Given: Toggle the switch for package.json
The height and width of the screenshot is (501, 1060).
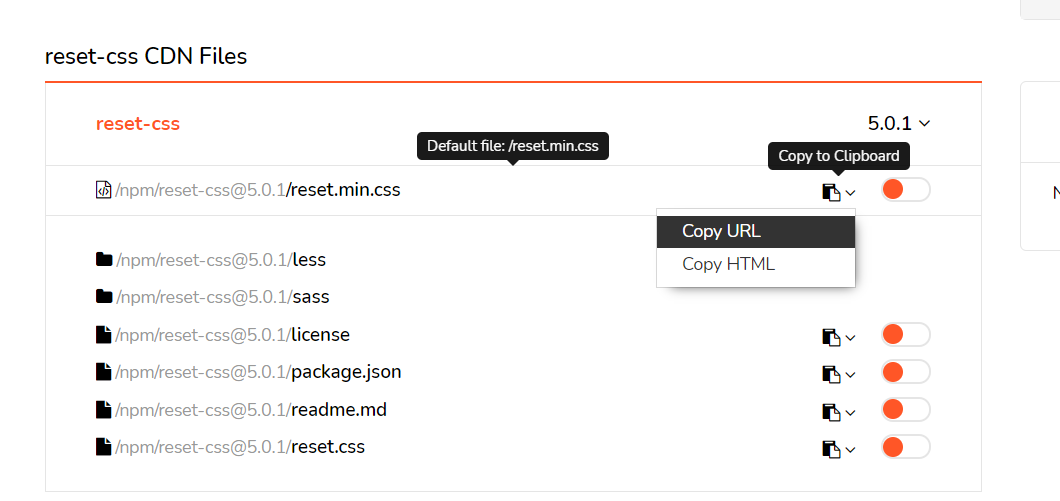Looking at the screenshot, I should tap(905, 371).
